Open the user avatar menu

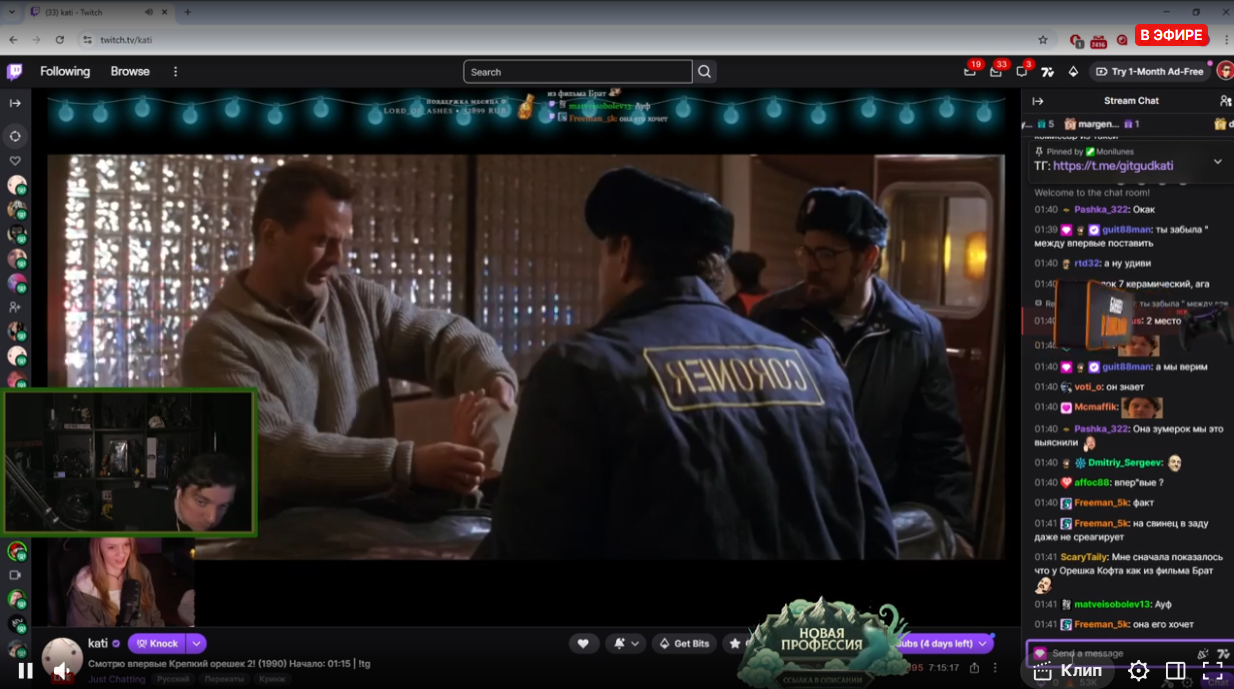click(1224, 70)
